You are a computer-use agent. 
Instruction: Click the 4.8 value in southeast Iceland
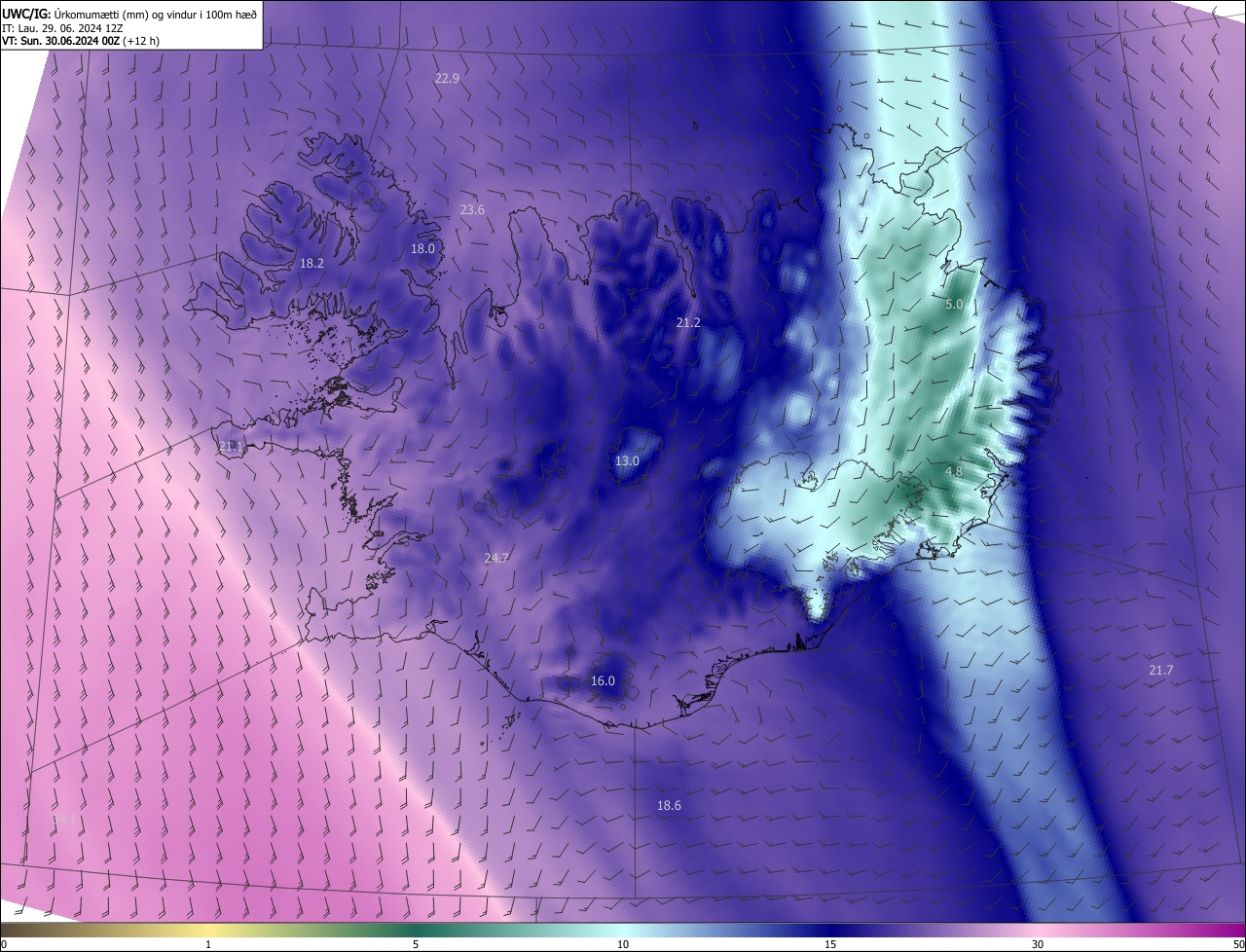point(954,471)
